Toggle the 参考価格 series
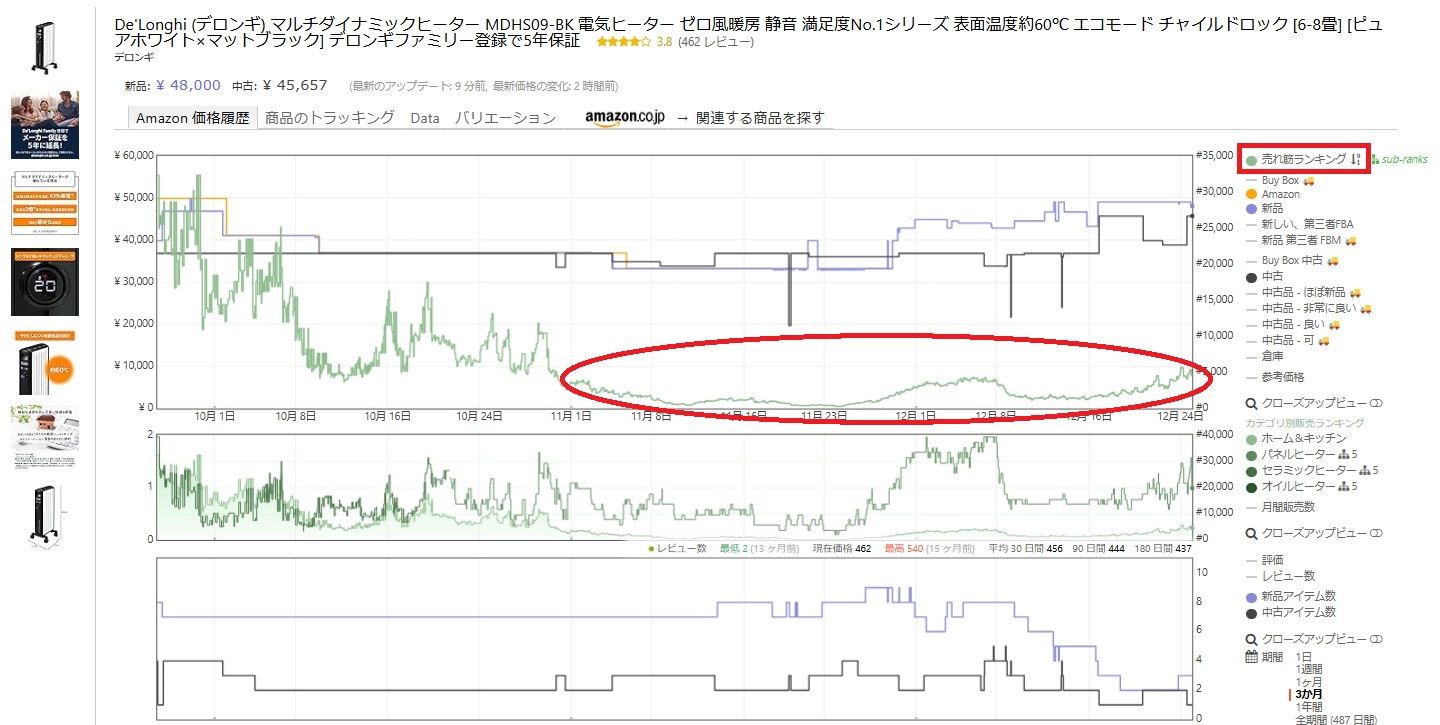 [x=1275, y=377]
